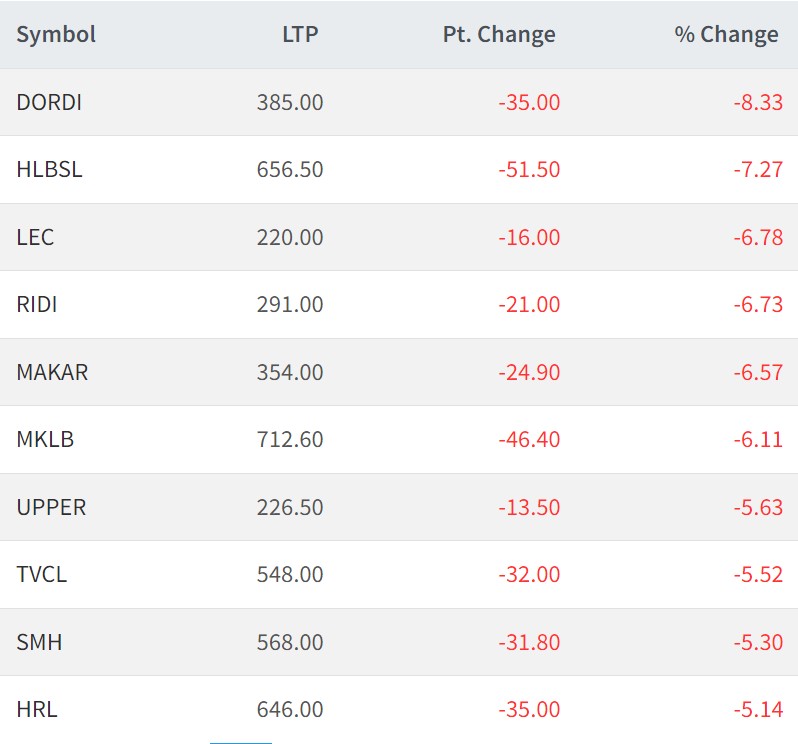
Task: Sort by % Change column header
Action: [725, 35]
